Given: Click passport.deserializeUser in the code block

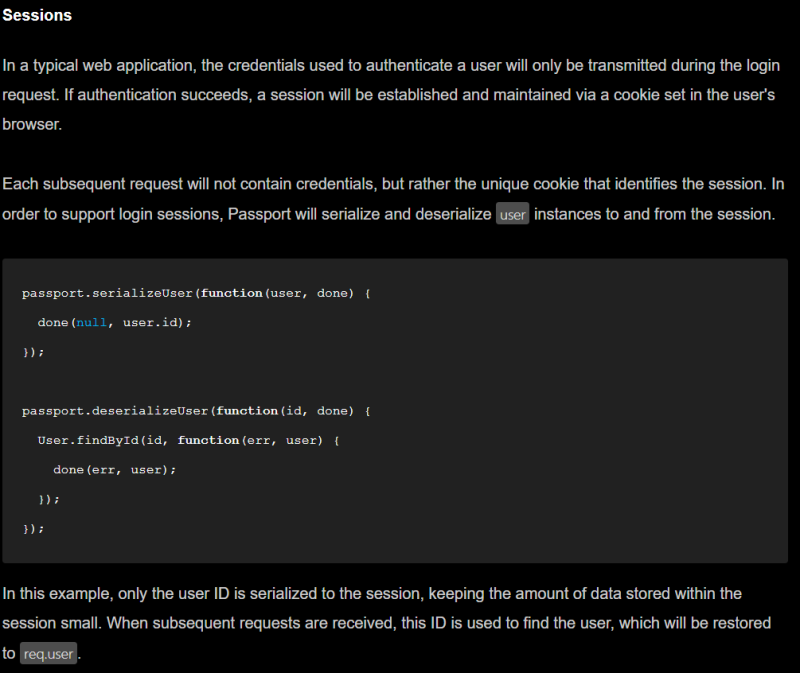Looking at the screenshot, I should 117,410.
